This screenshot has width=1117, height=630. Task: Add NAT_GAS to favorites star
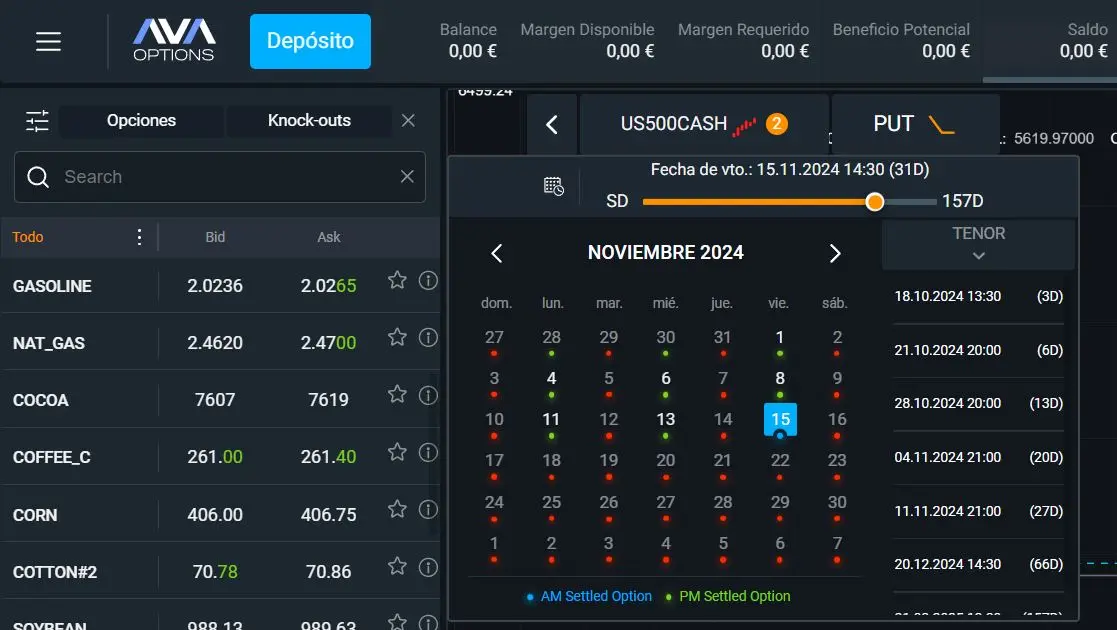point(397,337)
